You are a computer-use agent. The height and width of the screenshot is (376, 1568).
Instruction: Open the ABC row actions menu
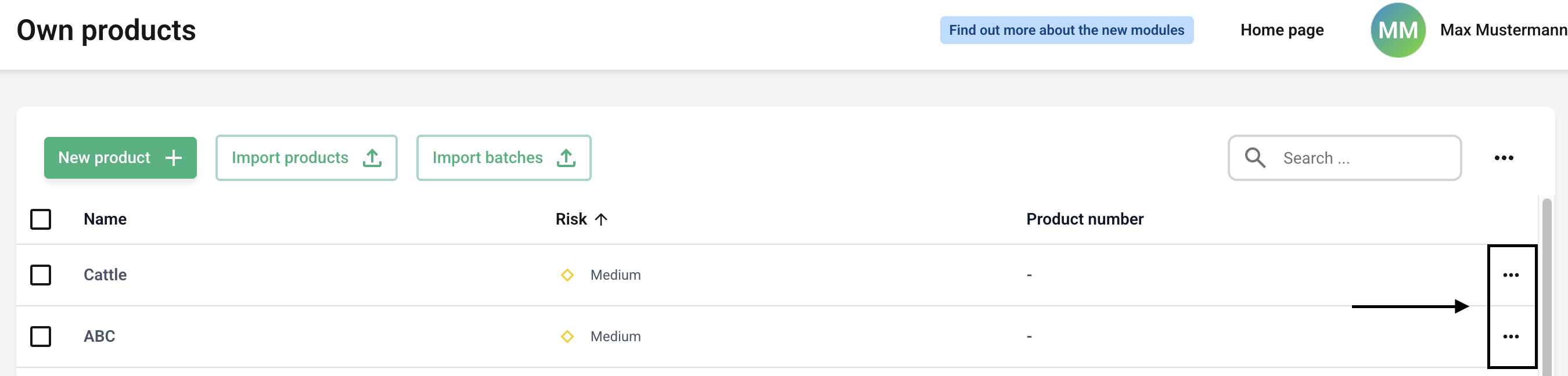point(1511,337)
